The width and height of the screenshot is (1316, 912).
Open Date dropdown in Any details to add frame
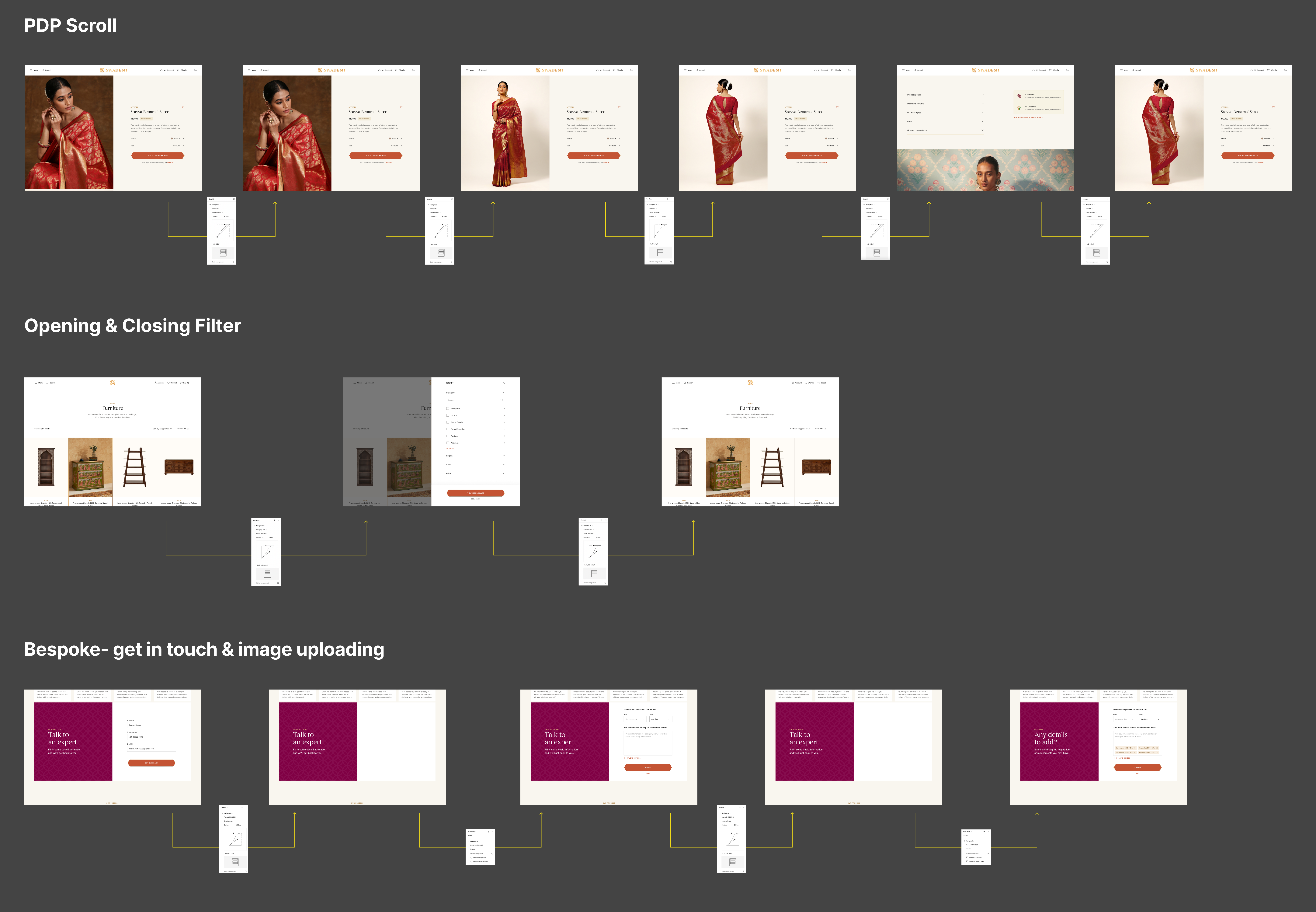pos(1125,719)
